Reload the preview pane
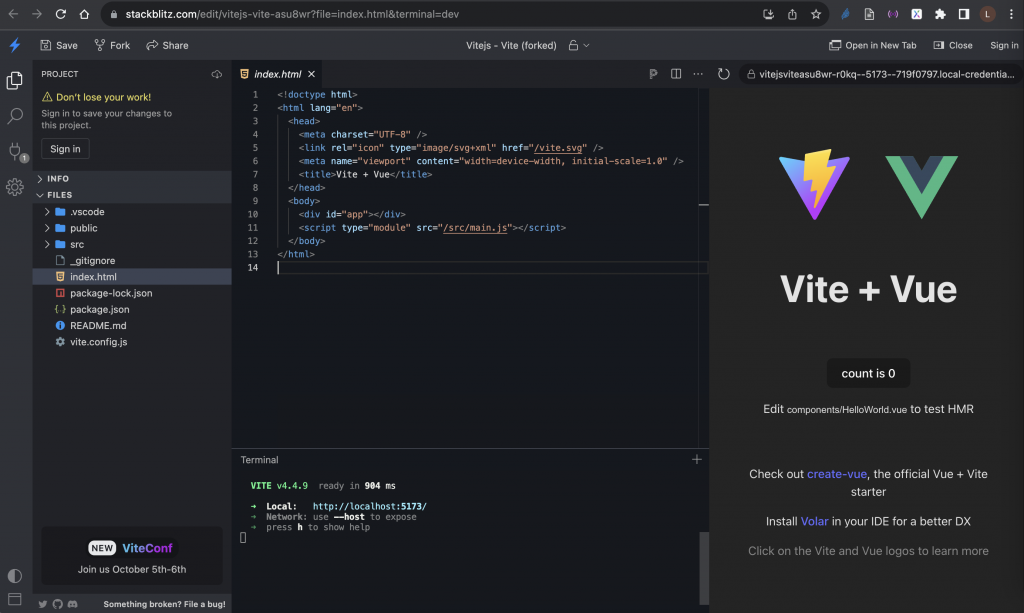 coord(724,74)
